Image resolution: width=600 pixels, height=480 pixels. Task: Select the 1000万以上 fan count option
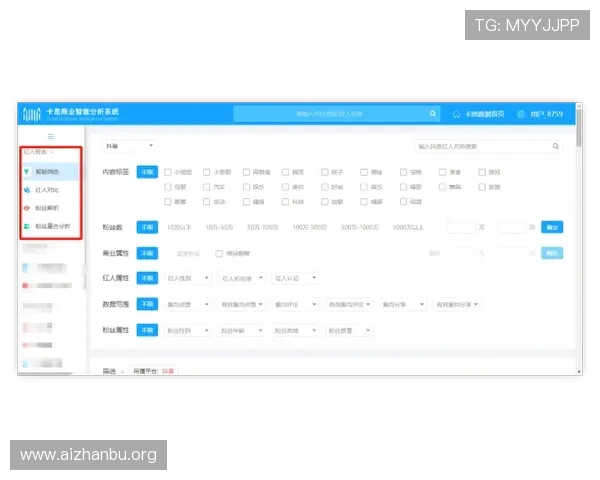[x=408, y=227]
